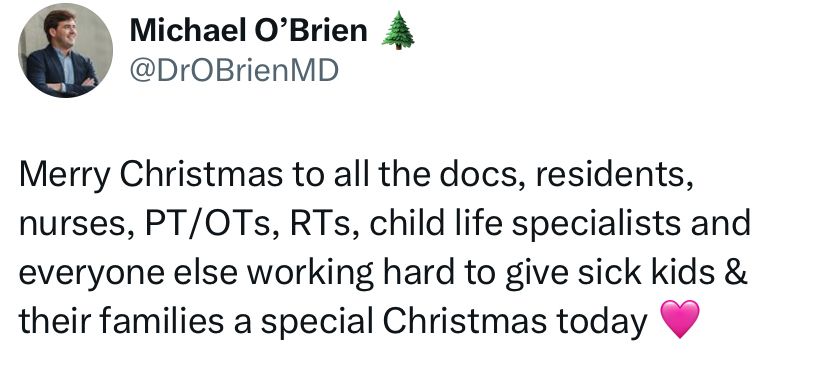The width and height of the screenshot is (828, 366).
Task: Open Michael O'Brien's profile picture
Action: (65, 51)
